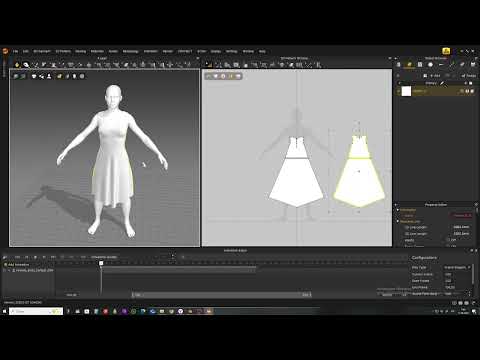Viewport: 480px width, 360px height.
Task: Click the stop square control in Animation Editor
Action: pos(35,257)
